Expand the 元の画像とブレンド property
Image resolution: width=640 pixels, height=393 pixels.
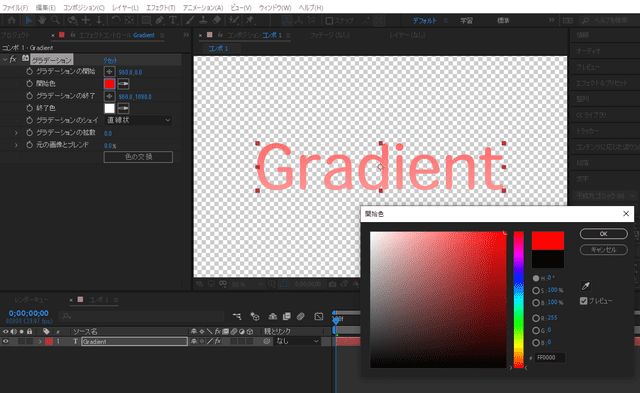[16, 145]
